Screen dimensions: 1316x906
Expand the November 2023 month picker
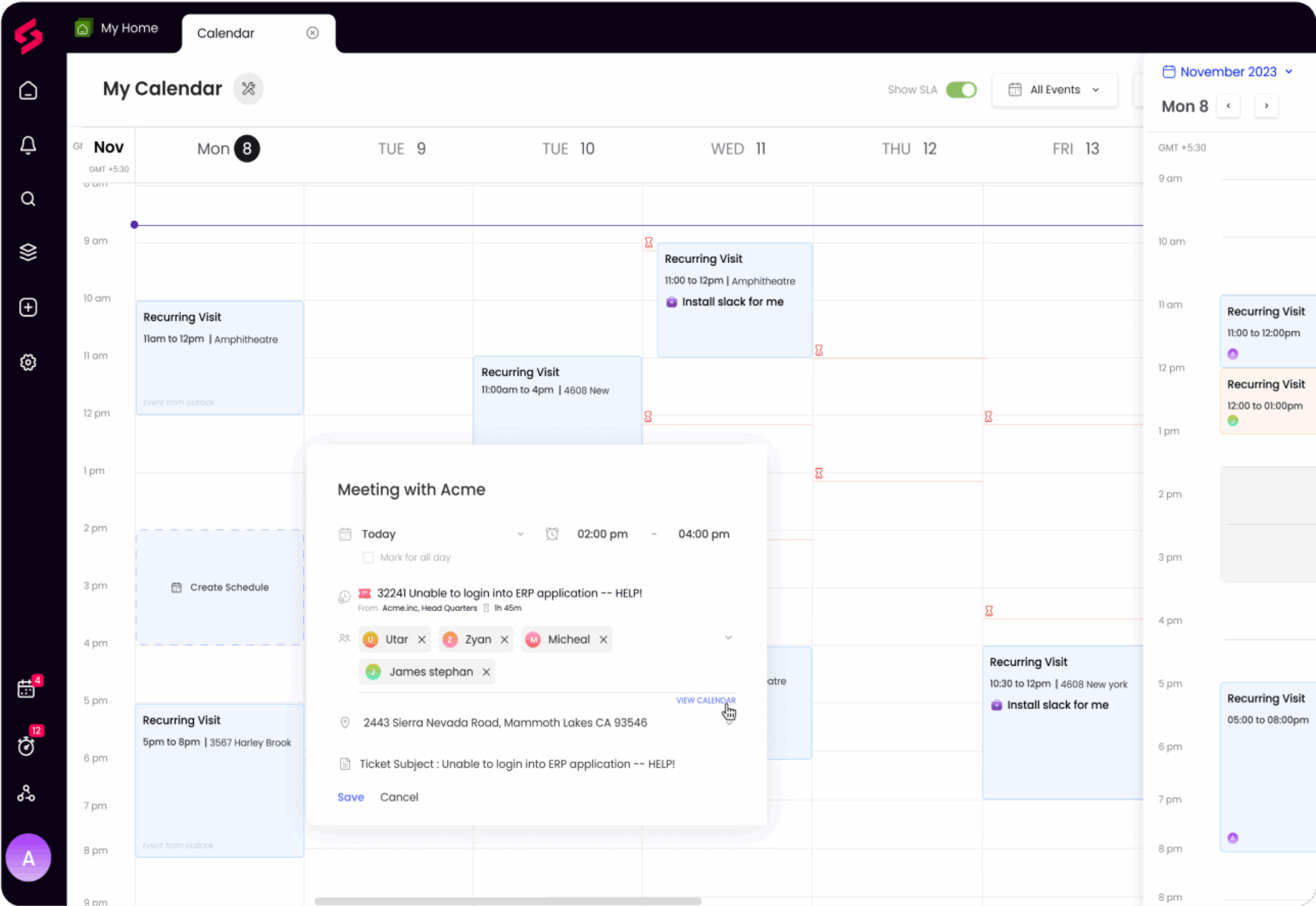click(x=1228, y=72)
